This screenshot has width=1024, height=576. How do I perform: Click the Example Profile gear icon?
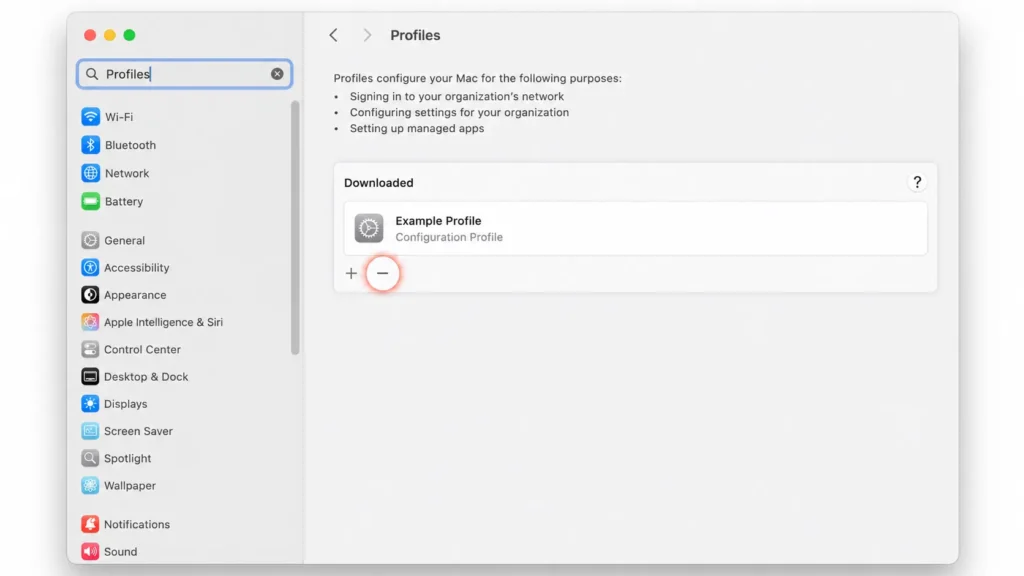[x=369, y=229]
